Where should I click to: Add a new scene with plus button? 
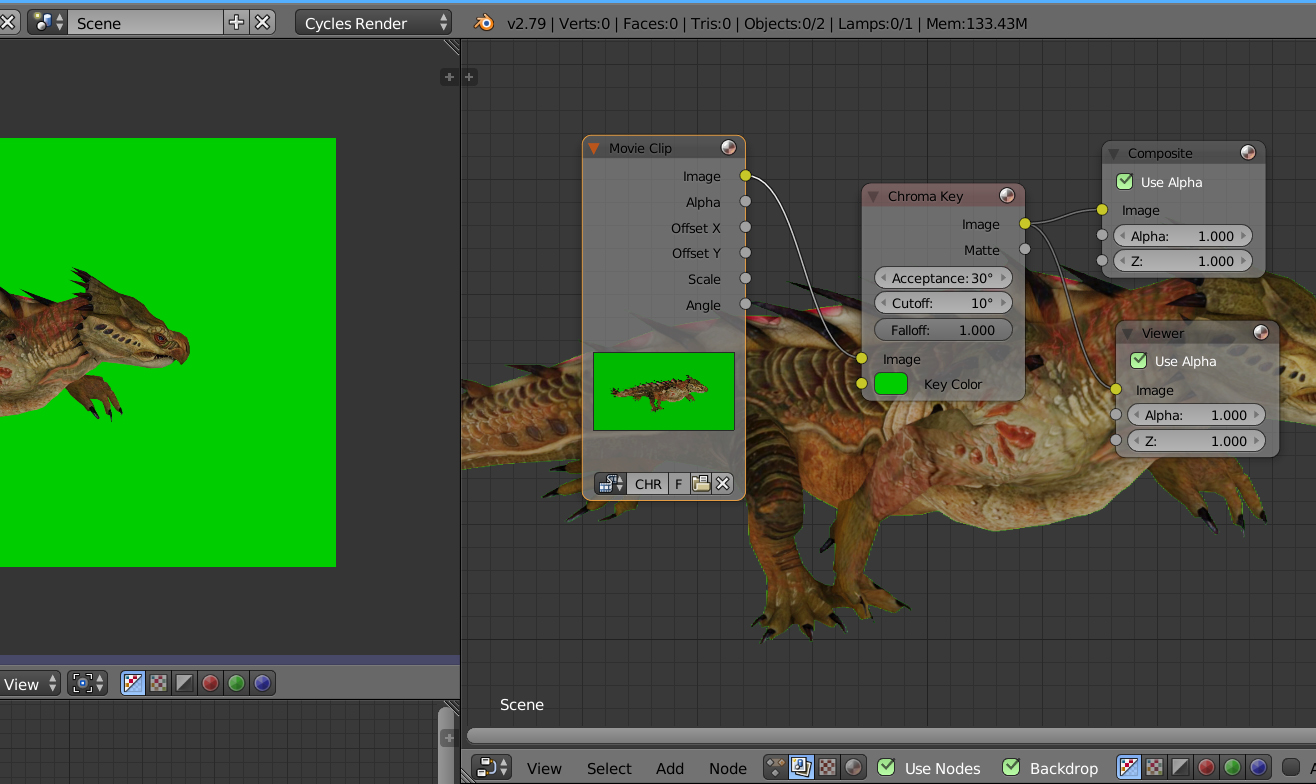(x=236, y=23)
